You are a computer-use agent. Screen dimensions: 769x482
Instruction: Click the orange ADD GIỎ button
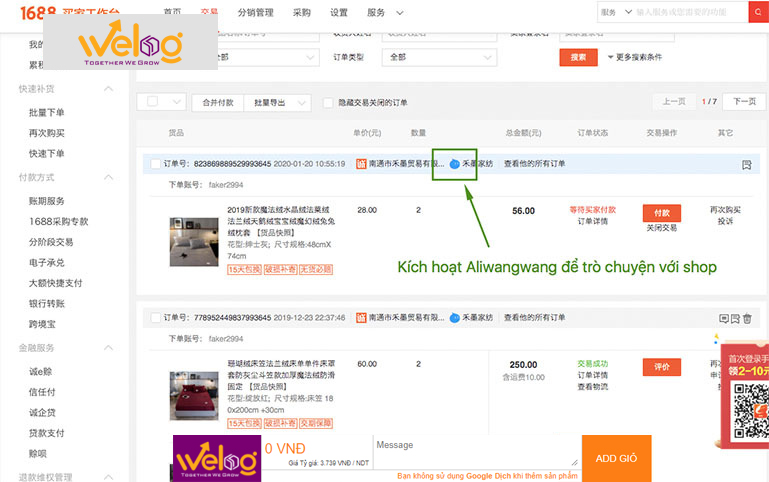point(616,458)
